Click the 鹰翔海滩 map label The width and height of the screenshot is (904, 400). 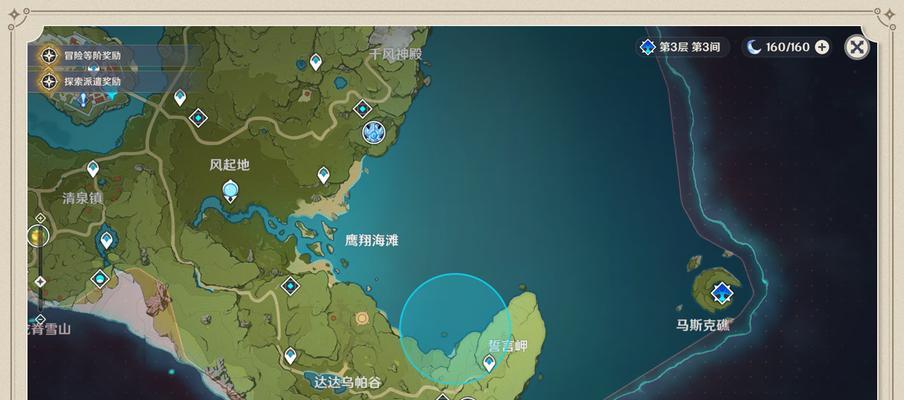pos(372,240)
